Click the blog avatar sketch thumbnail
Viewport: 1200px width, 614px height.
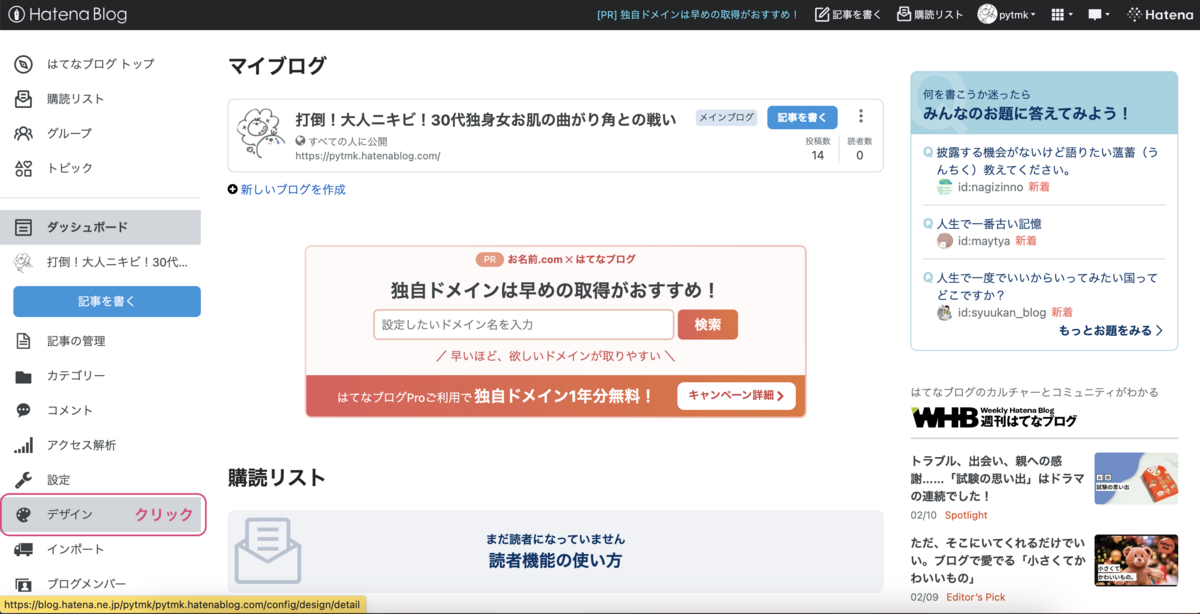coord(262,134)
